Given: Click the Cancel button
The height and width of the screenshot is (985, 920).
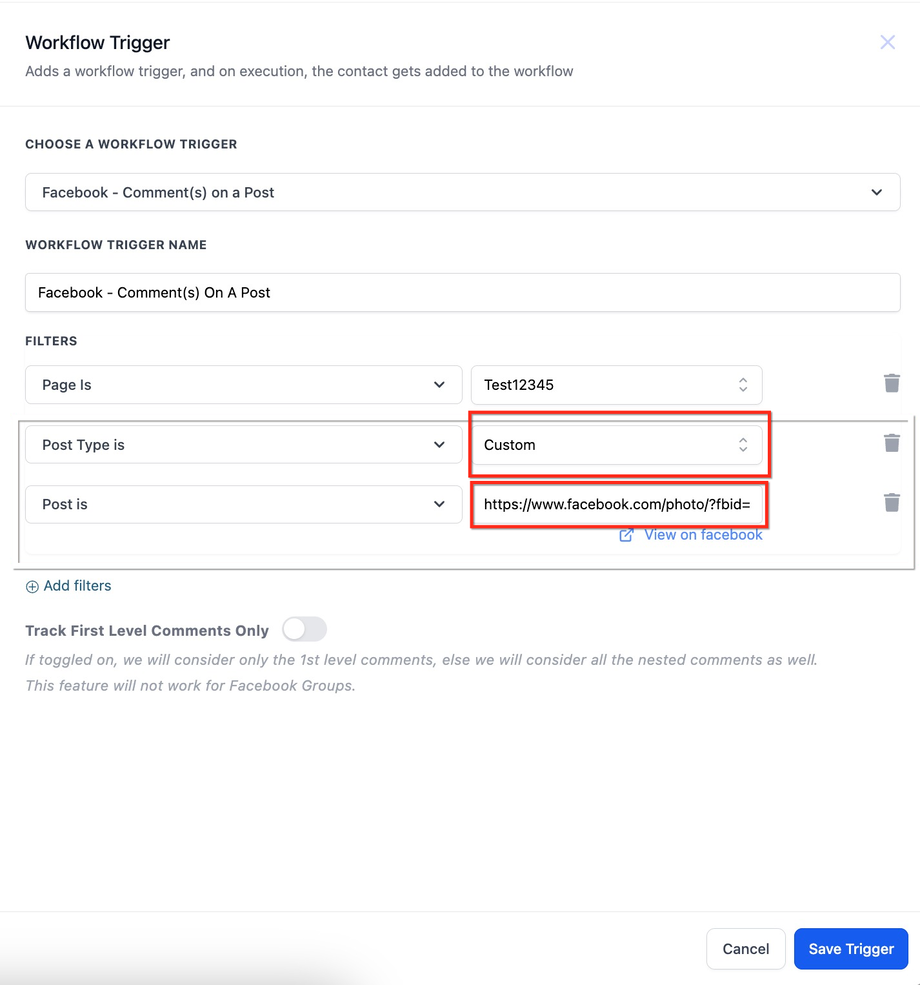Looking at the screenshot, I should (x=745, y=949).
